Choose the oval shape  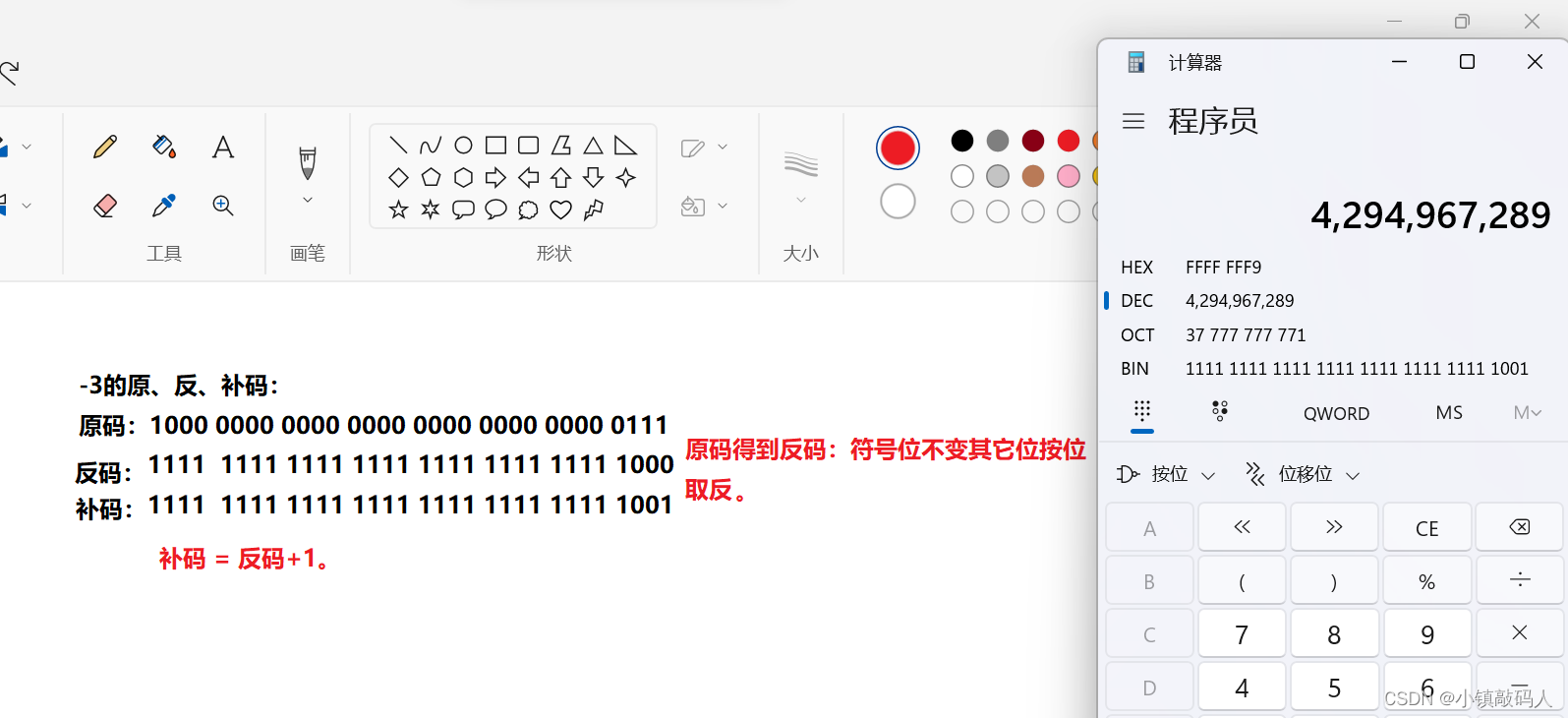tap(463, 146)
